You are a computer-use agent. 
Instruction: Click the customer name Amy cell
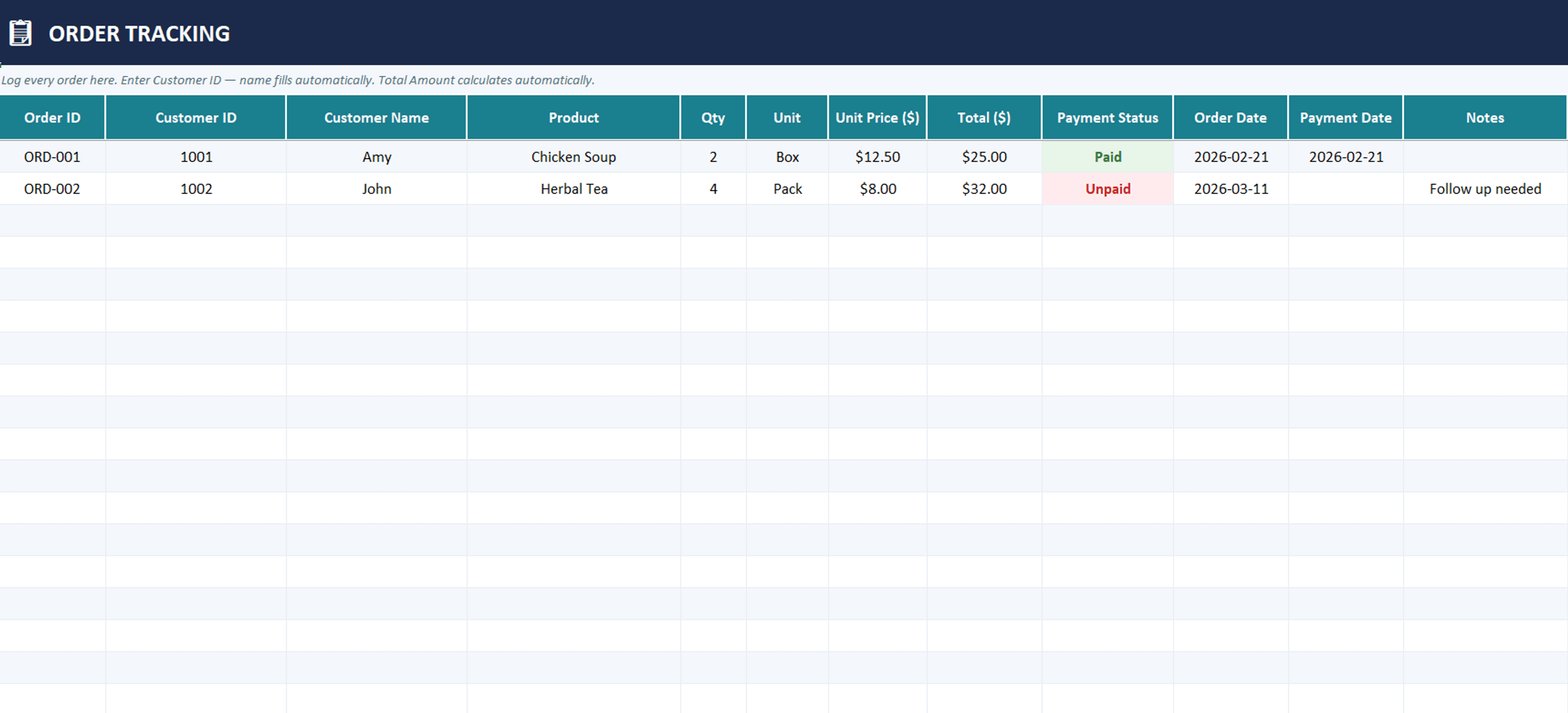click(x=377, y=157)
